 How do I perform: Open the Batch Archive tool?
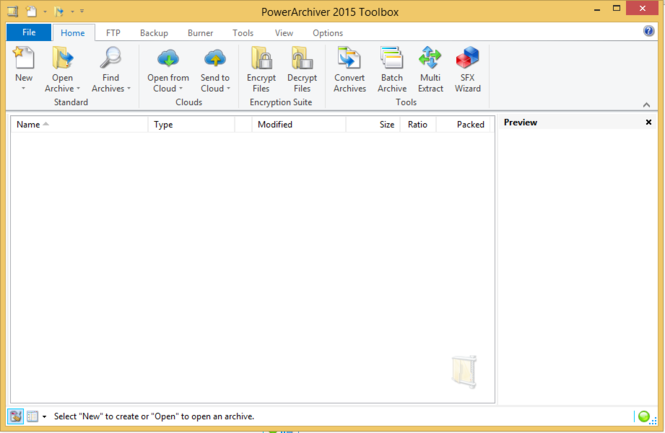(x=392, y=70)
